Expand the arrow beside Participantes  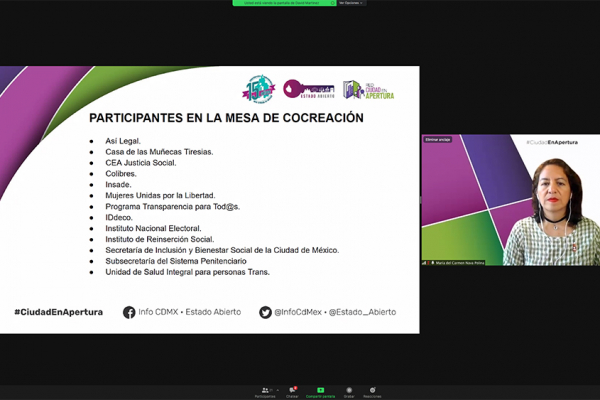tap(278, 390)
